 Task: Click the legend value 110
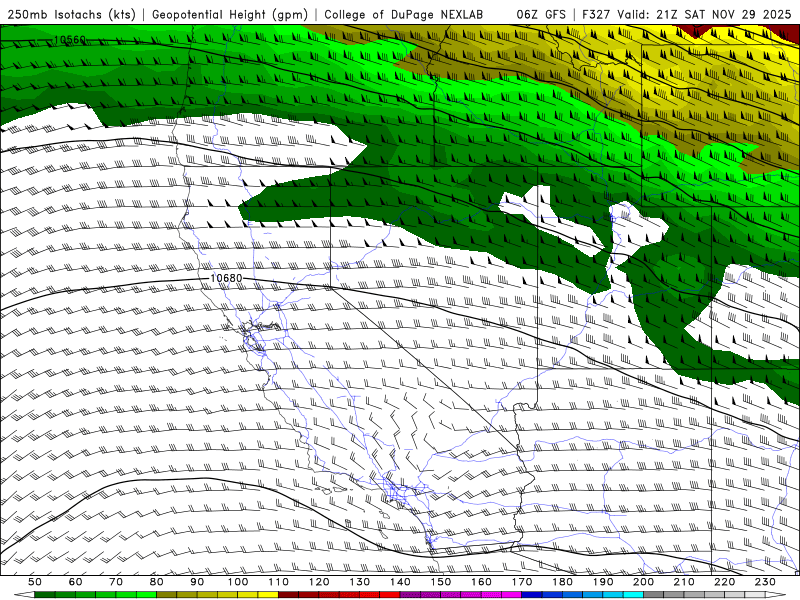pos(279,582)
